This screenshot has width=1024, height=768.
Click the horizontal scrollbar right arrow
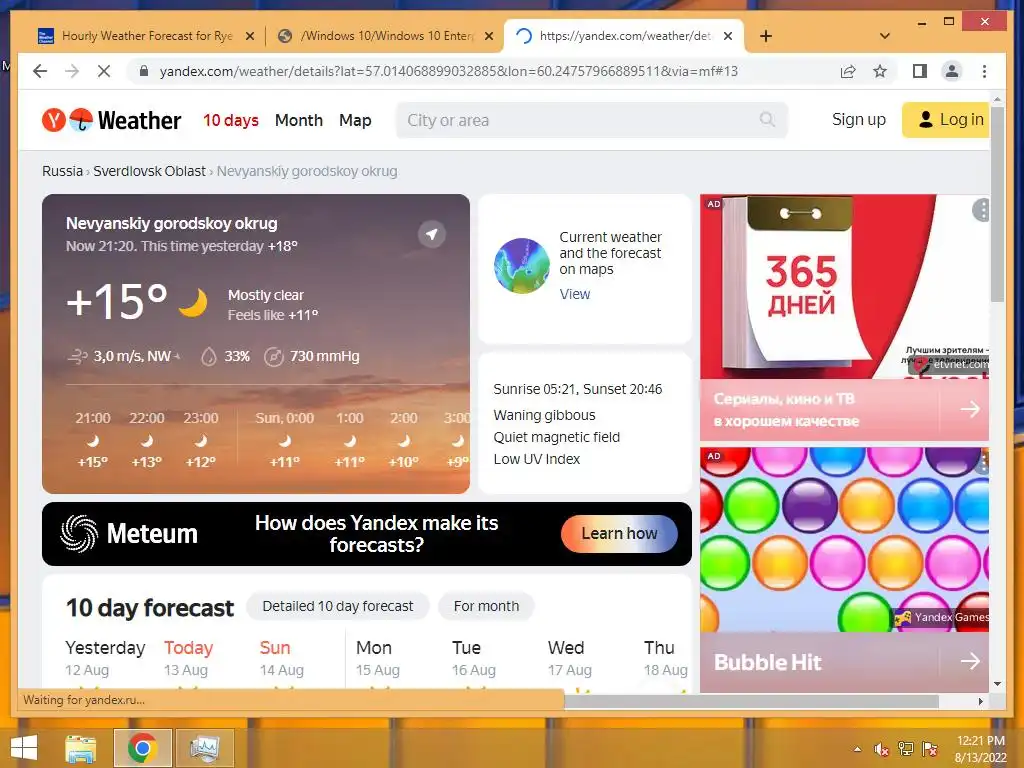pyautogui.click(x=980, y=701)
